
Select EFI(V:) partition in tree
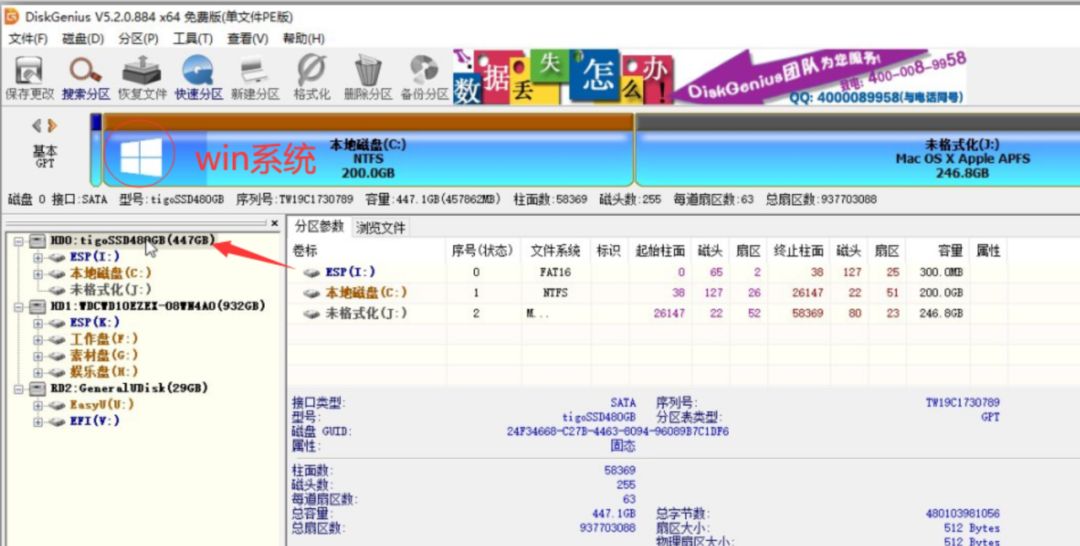94,421
